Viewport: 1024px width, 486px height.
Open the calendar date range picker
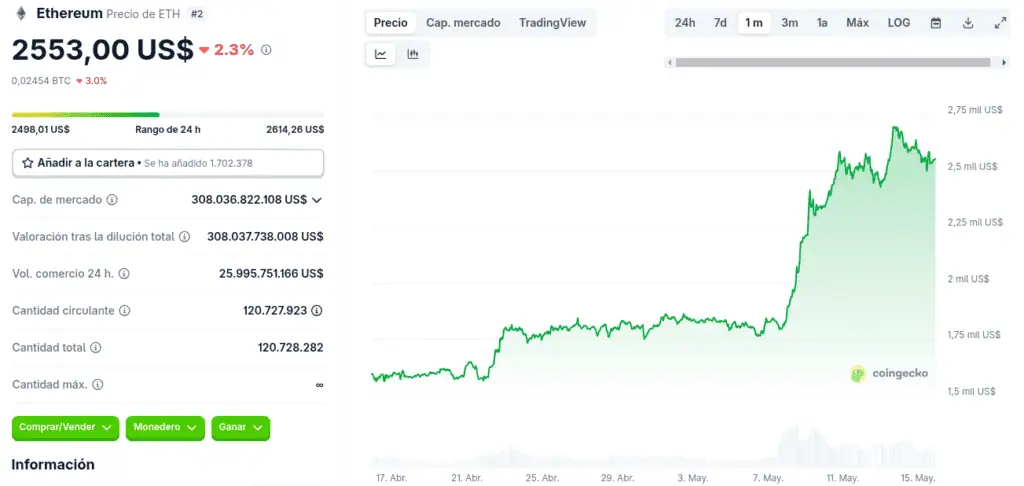click(936, 23)
